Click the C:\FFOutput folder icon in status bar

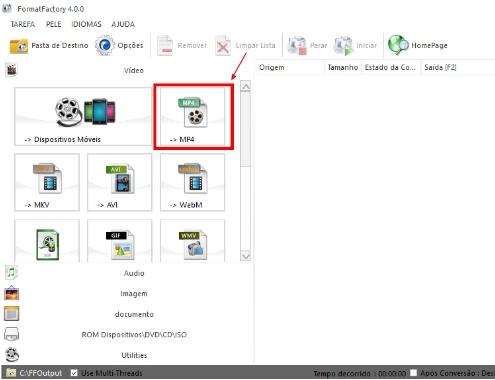11,373
